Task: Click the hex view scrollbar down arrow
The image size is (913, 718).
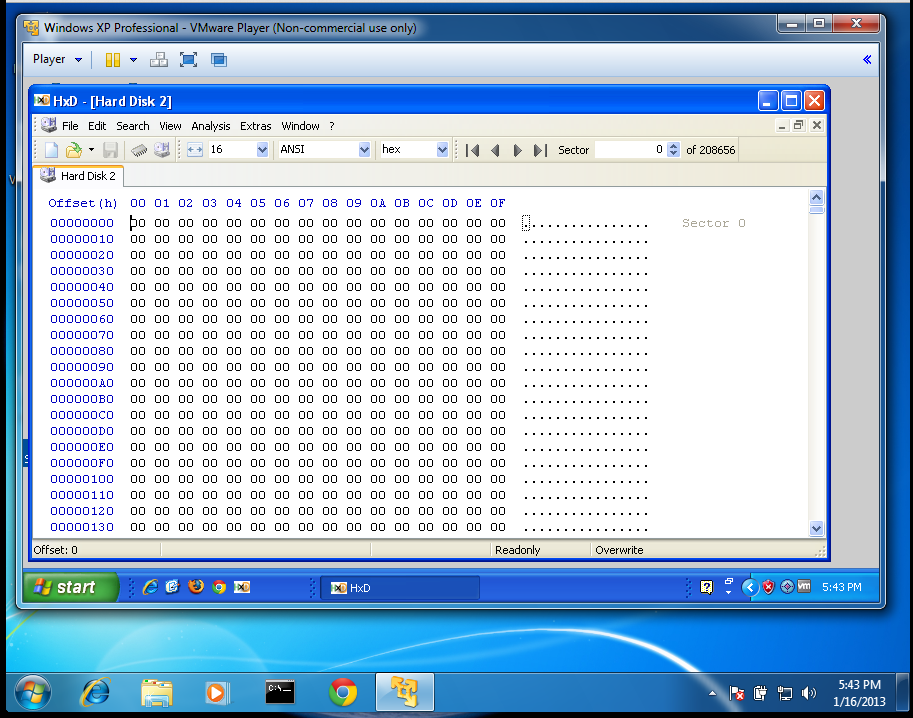Action: coord(816,528)
